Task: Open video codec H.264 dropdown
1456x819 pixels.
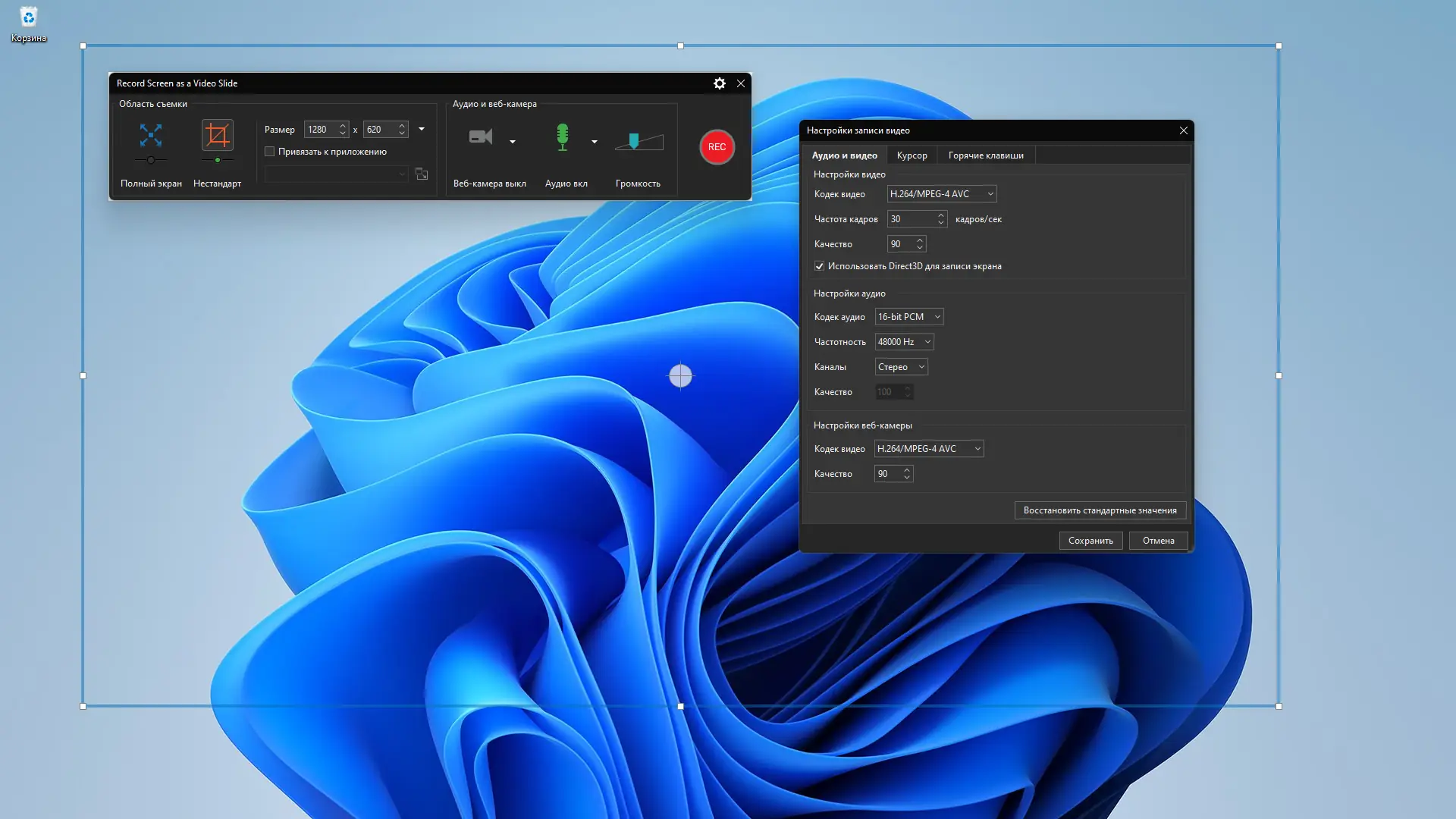Action: pyautogui.click(x=941, y=194)
